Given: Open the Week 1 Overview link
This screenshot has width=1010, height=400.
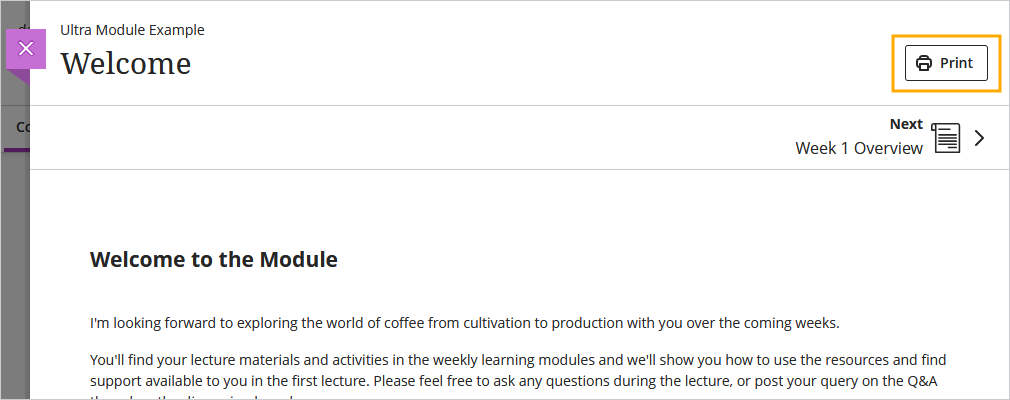Looking at the screenshot, I should pos(859,148).
